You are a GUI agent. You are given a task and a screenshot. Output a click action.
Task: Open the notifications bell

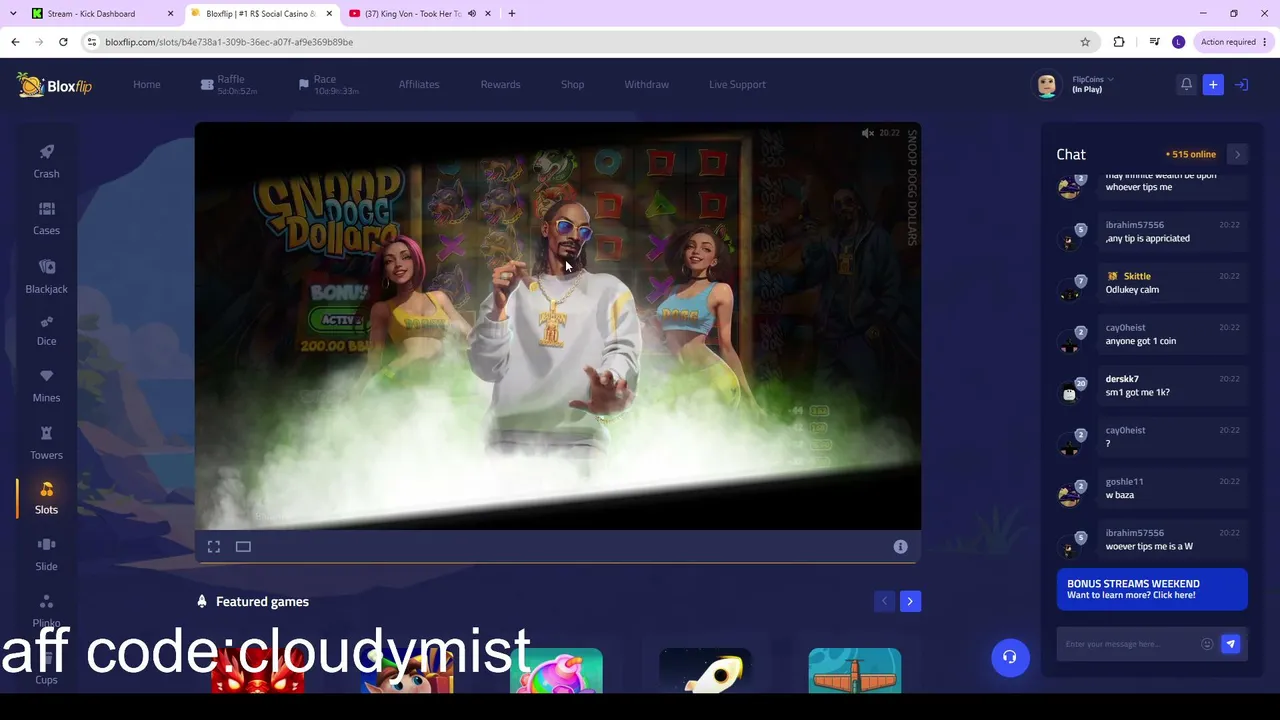click(x=1186, y=85)
